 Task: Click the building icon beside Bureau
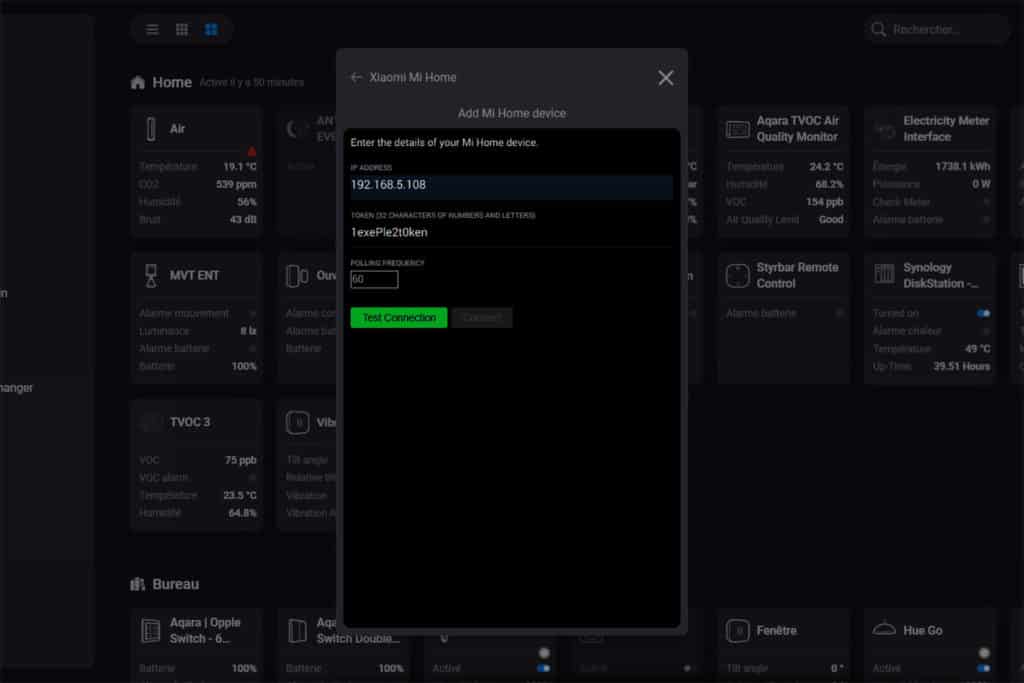tap(137, 584)
